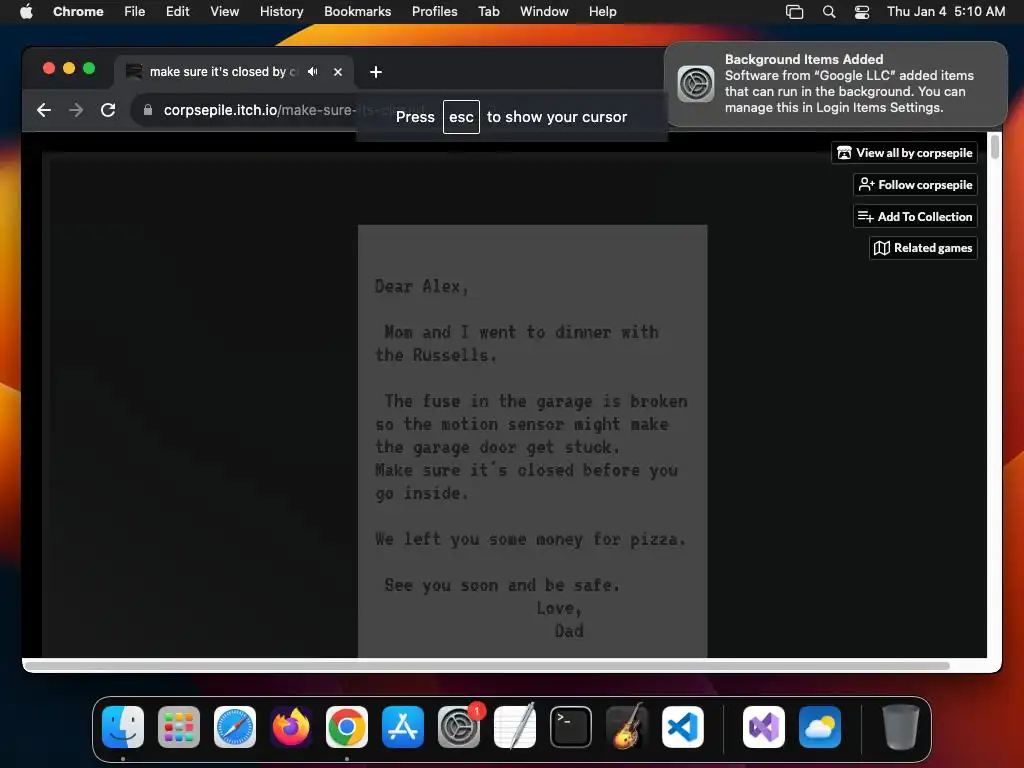Open the Bookmarks menu

tap(357, 12)
